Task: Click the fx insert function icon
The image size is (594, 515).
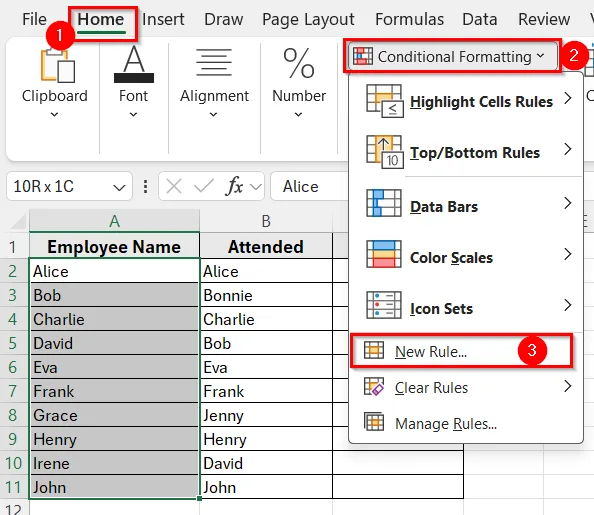Action: pos(234,186)
